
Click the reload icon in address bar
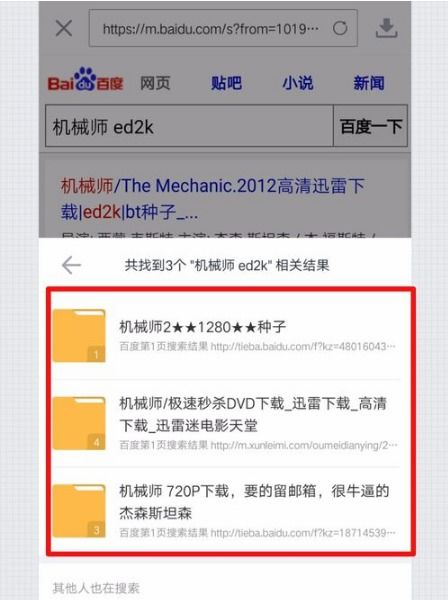tap(340, 28)
